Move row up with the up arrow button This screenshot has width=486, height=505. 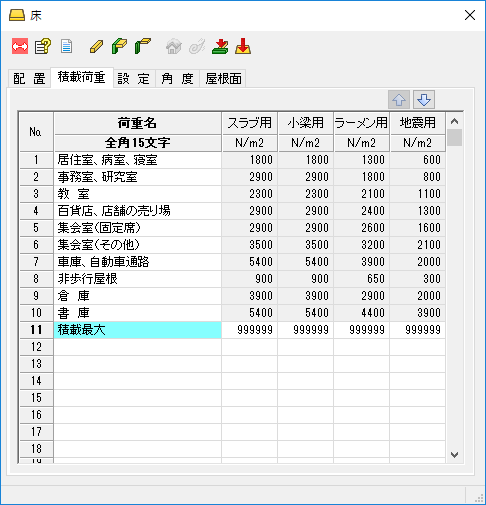(399, 99)
